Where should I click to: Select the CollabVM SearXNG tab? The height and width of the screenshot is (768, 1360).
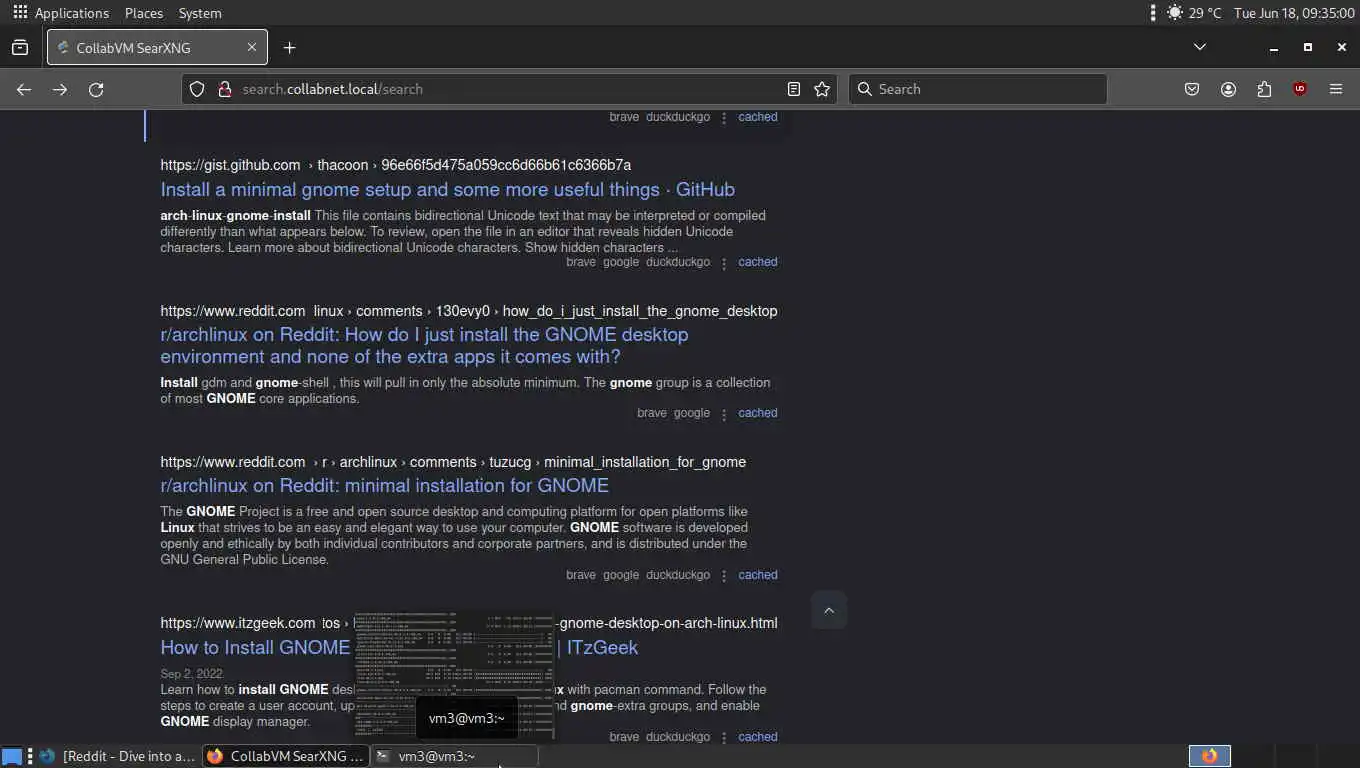coord(157,47)
